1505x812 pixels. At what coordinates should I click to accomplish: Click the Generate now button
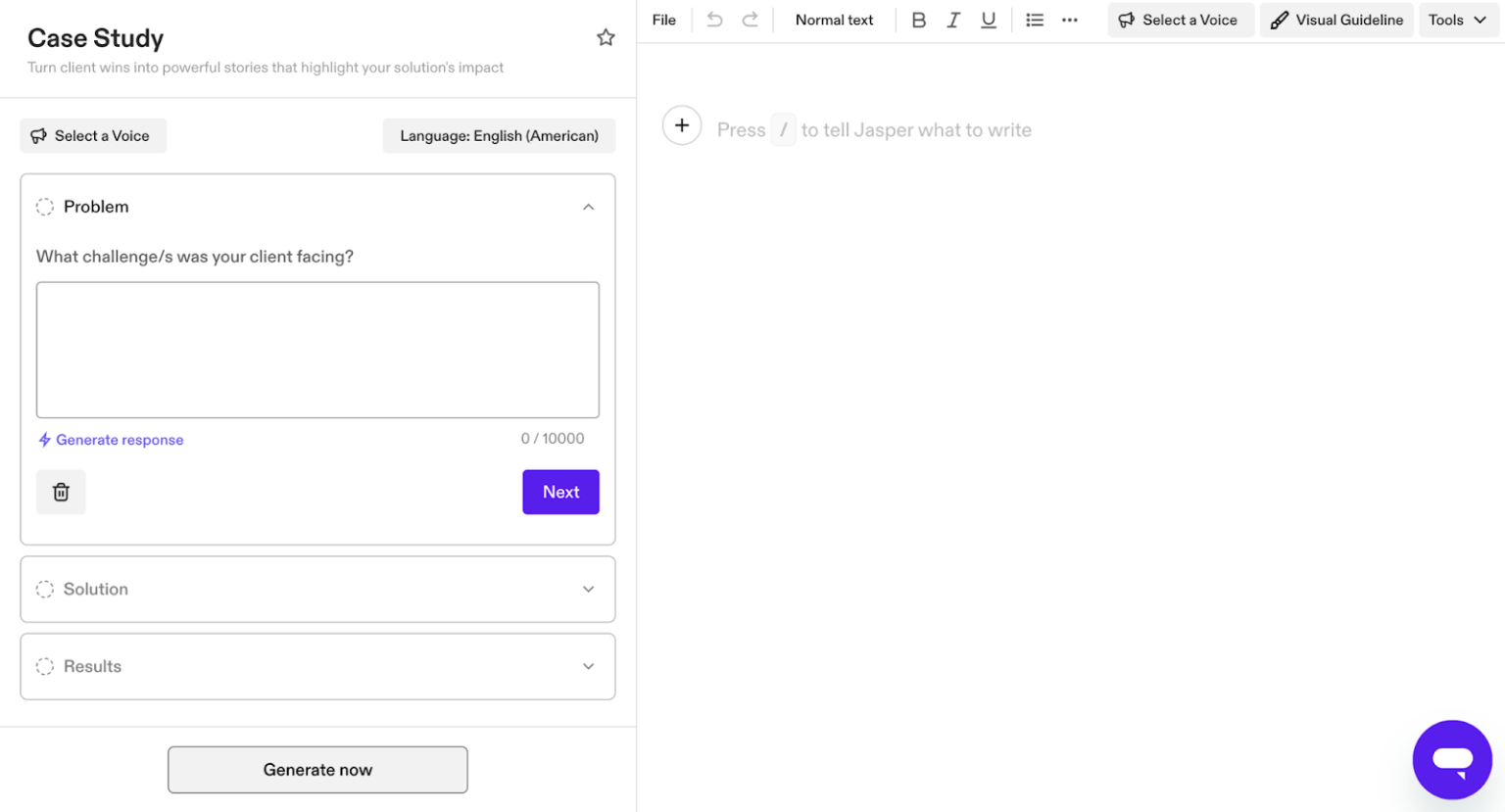coord(316,770)
